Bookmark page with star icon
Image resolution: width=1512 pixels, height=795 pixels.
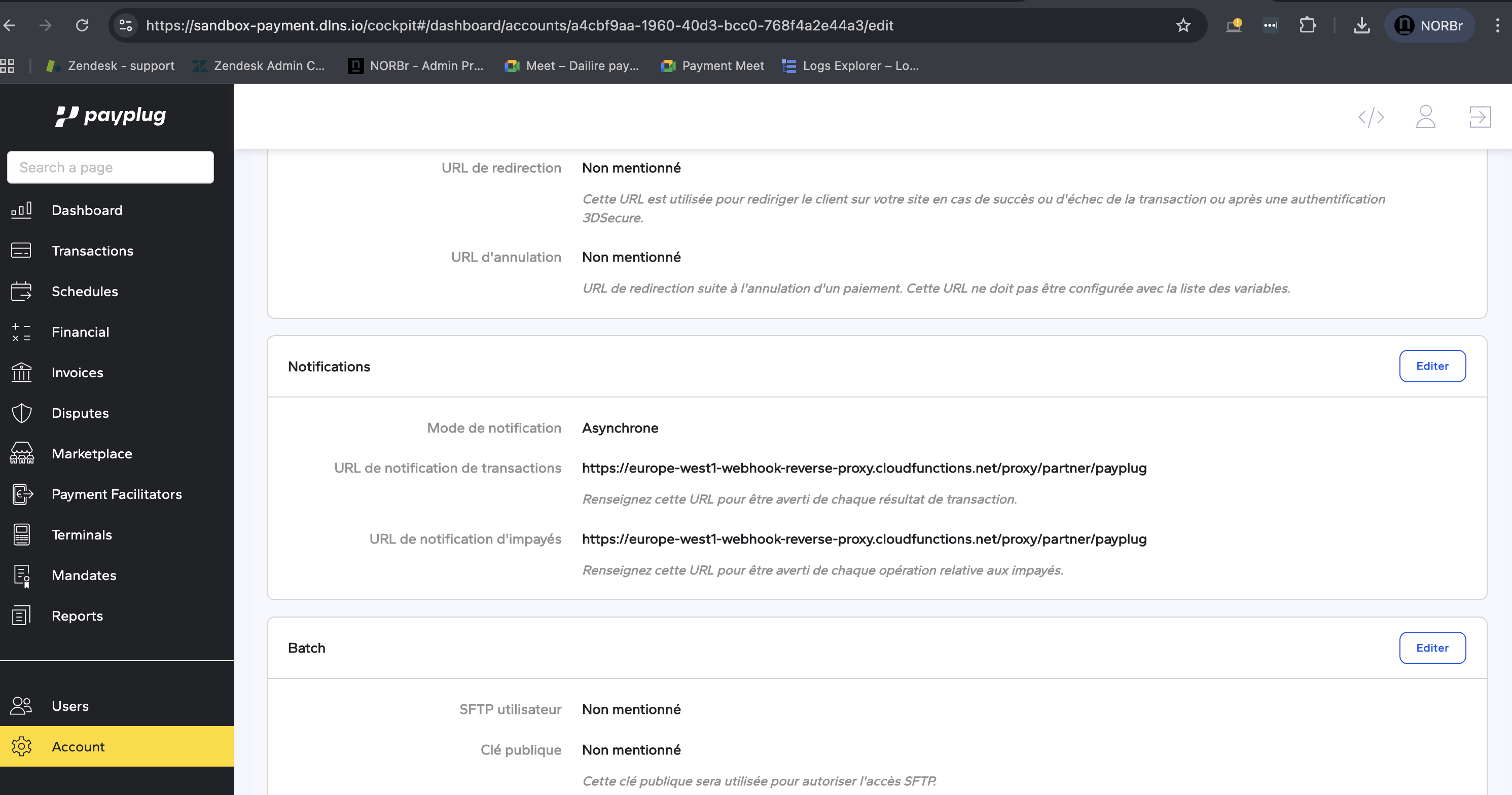pyautogui.click(x=1183, y=25)
